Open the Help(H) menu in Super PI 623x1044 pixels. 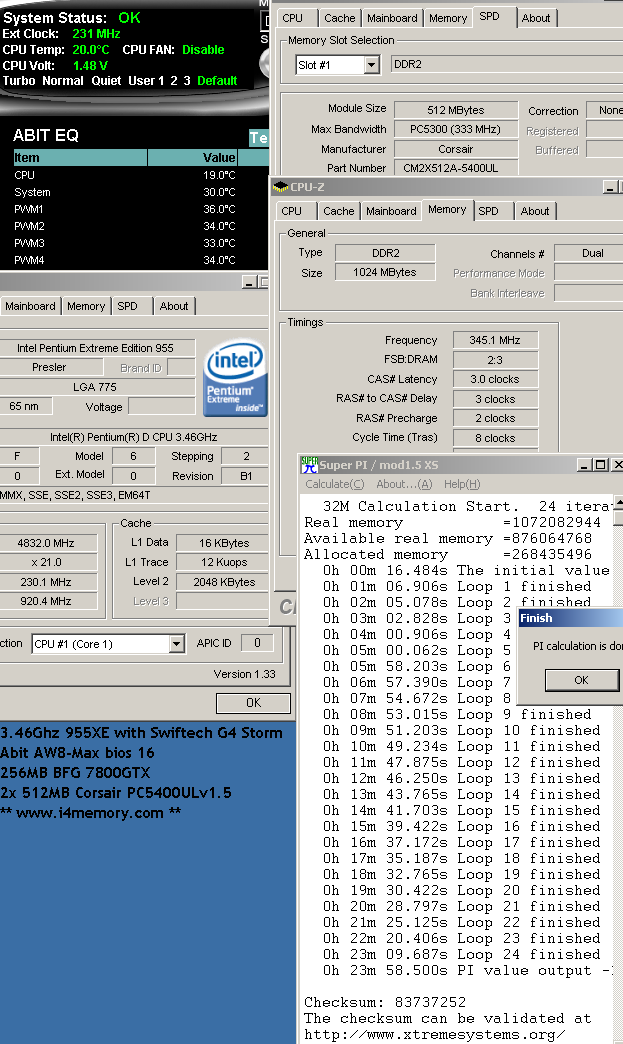click(x=462, y=484)
